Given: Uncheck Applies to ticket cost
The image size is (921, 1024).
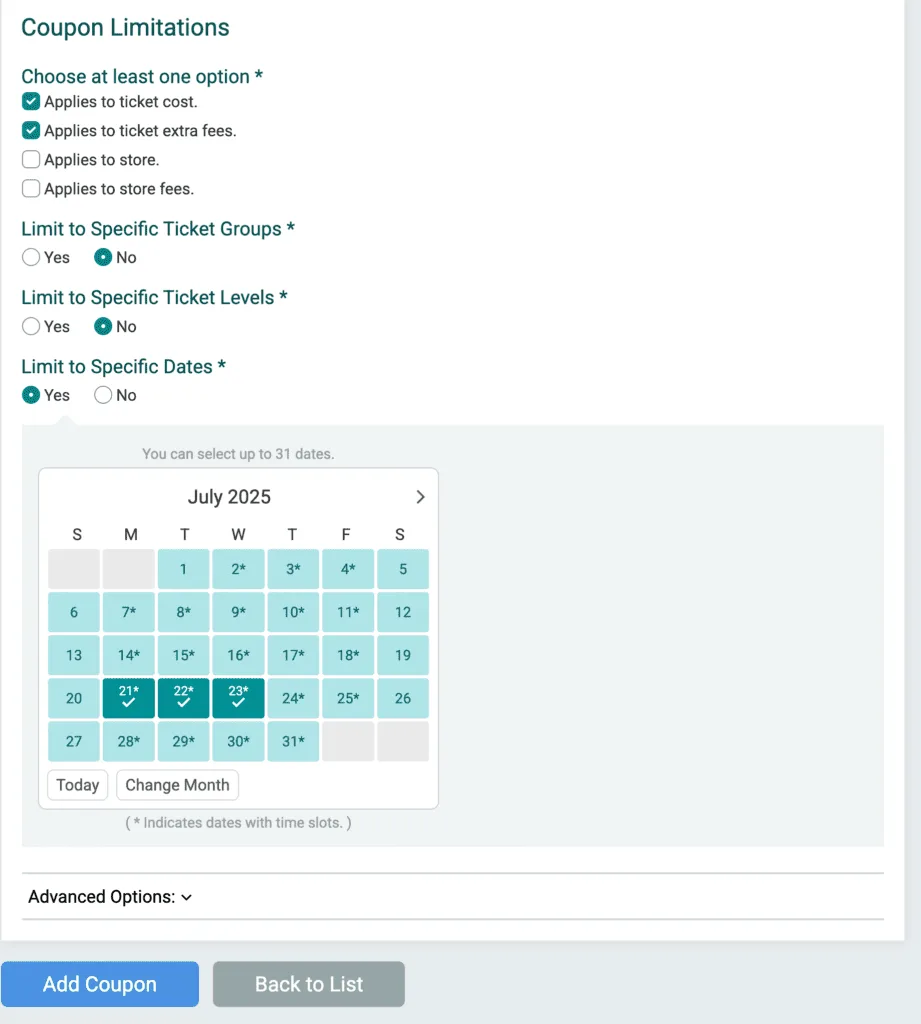Looking at the screenshot, I should click(x=31, y=102).
